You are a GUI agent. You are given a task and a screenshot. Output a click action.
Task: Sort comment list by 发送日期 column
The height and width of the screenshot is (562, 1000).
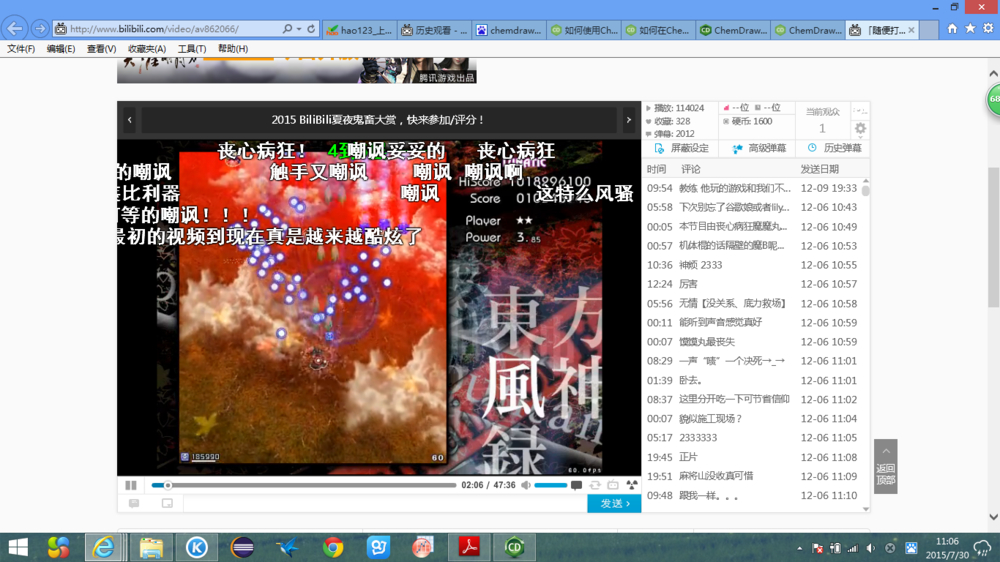[x=820, y=169]
